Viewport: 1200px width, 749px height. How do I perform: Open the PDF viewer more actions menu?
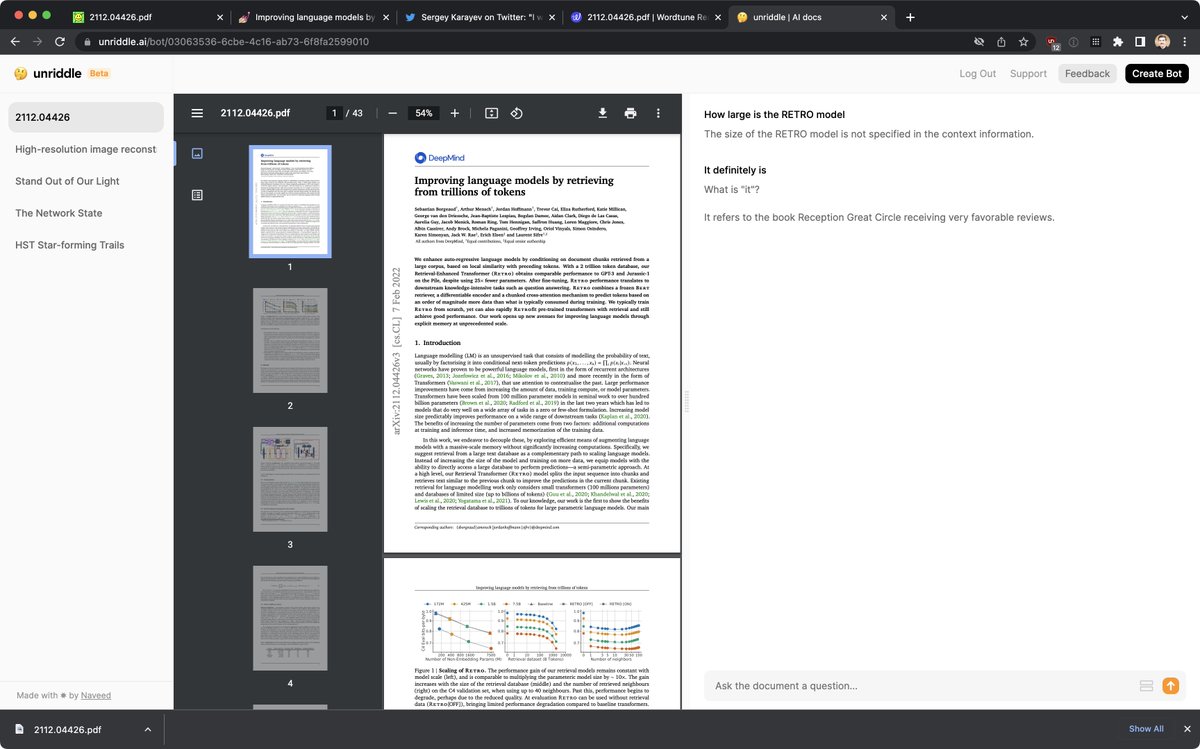pos(657,114)
